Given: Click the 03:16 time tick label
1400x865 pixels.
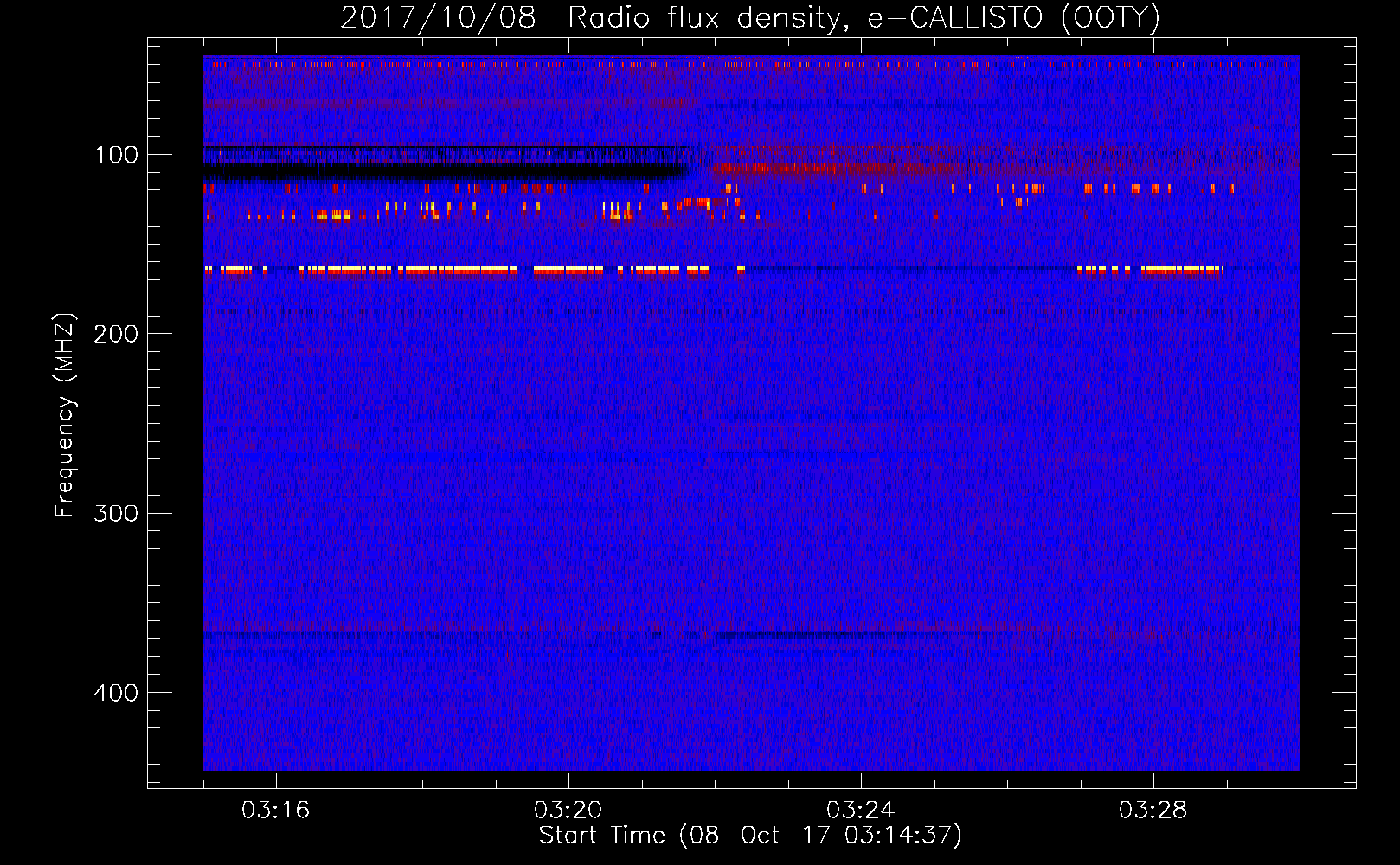Looking at the screenshot, I should (x=275, y=810).
